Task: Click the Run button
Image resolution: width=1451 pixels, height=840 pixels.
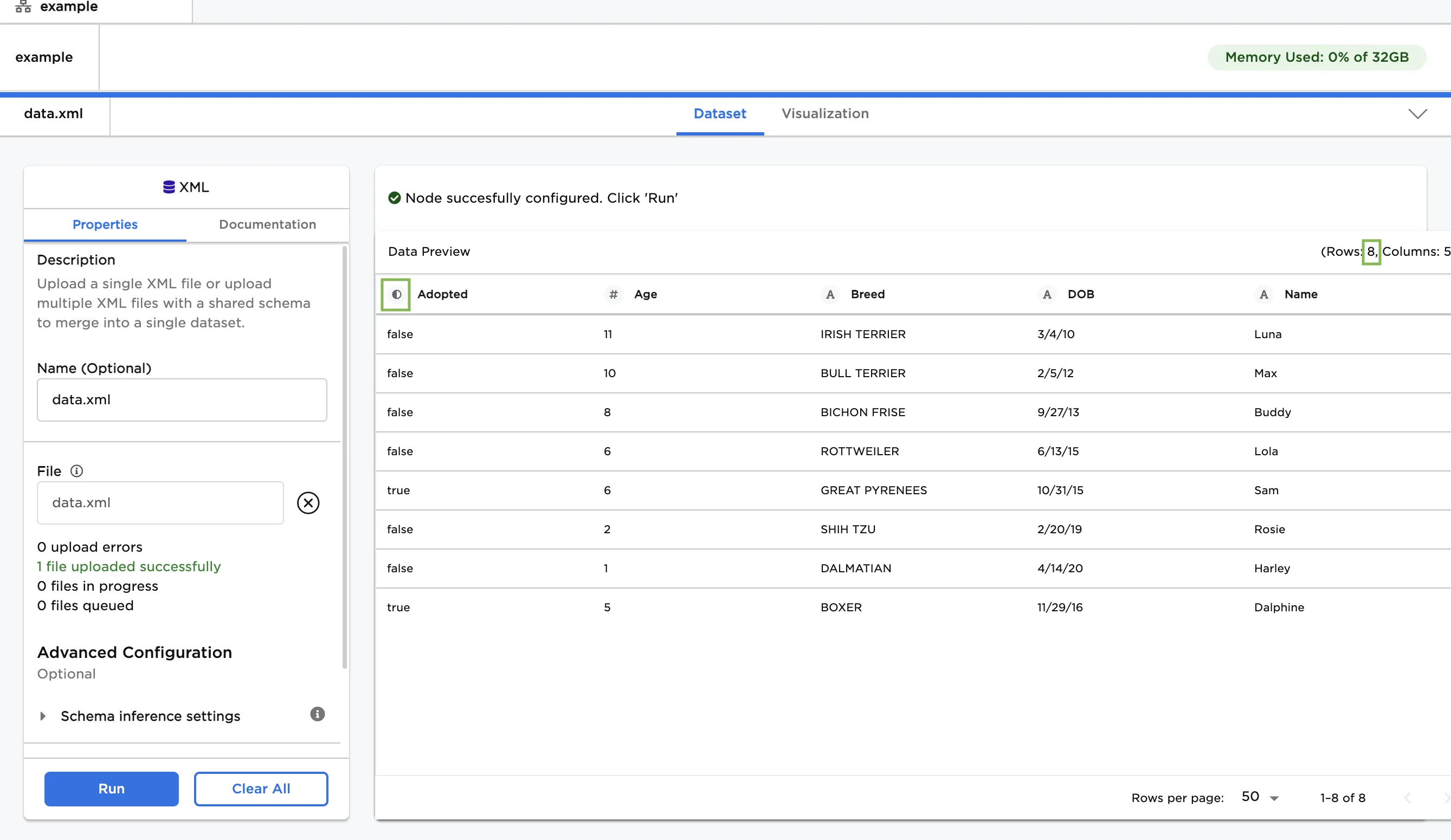Action: click(x=111, y=789)
